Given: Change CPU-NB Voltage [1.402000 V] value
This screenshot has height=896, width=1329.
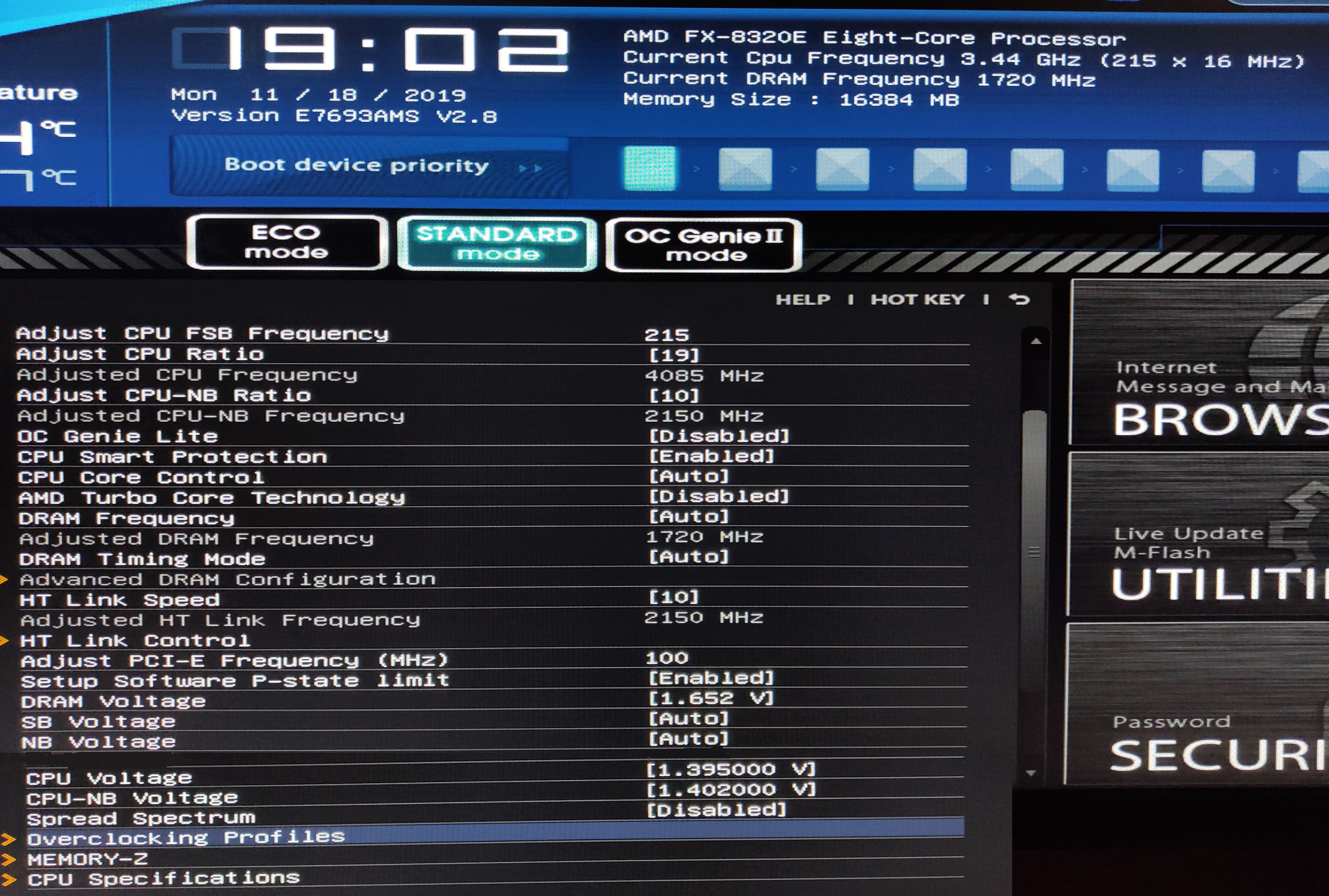Looking at the screenshot, I should pos(731,789).
